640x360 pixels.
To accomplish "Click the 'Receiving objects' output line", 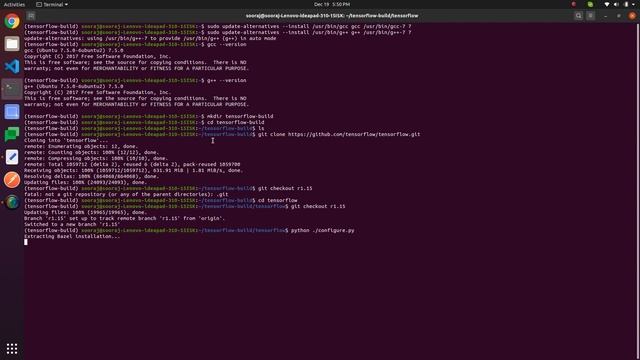I will (x=133, y=170).
